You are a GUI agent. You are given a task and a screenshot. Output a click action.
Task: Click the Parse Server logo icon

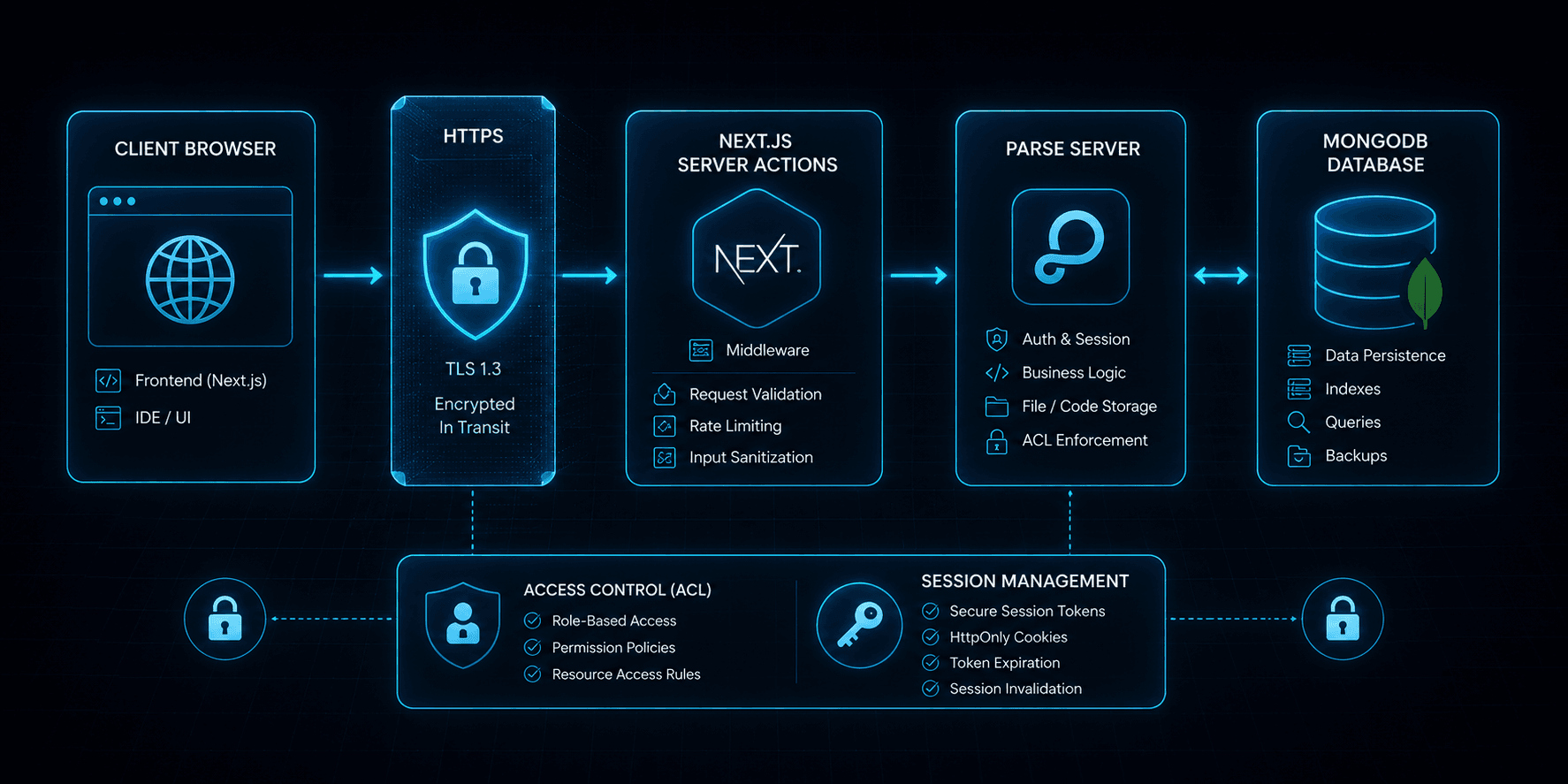click(x=1070, y=247)
